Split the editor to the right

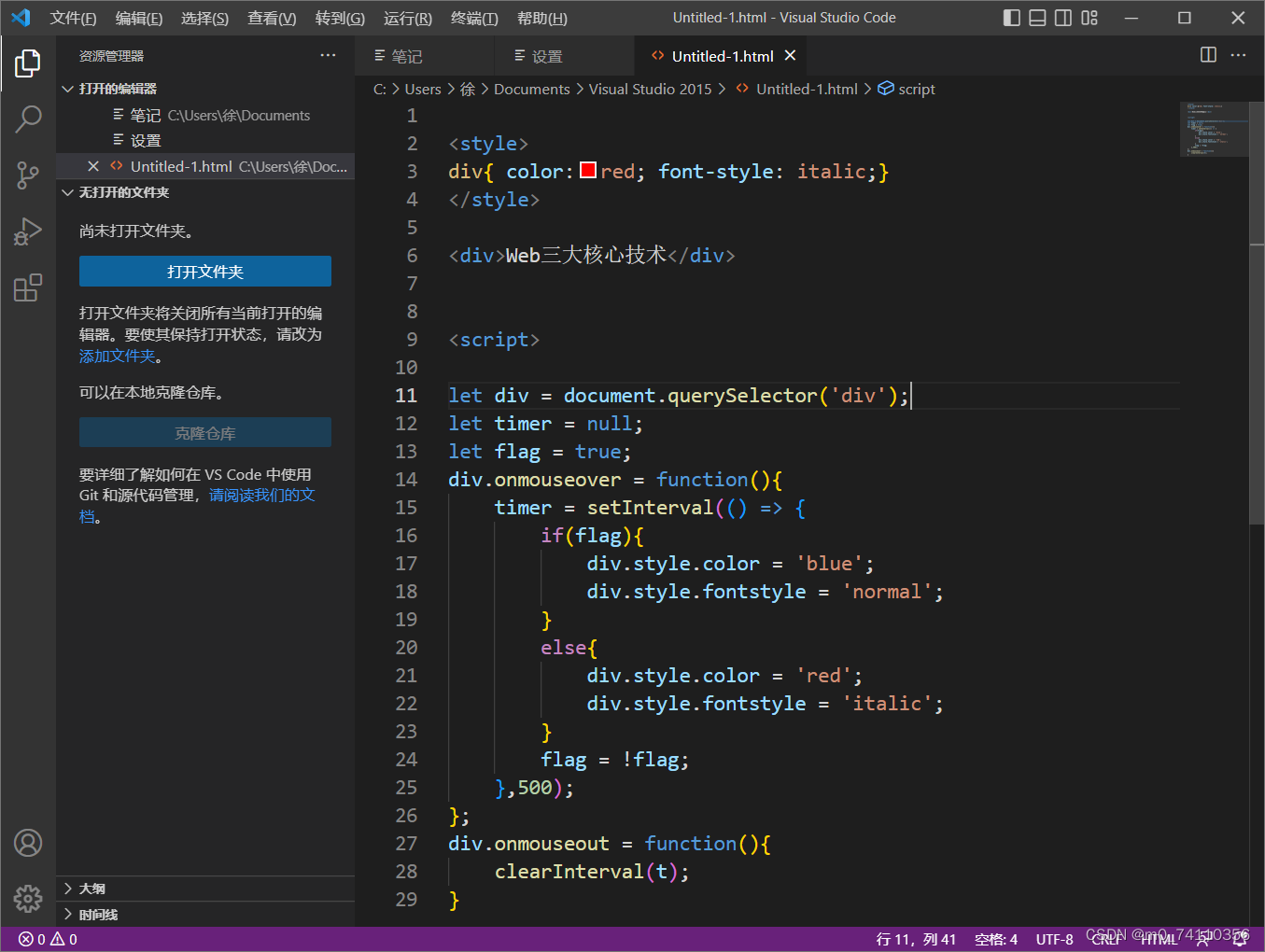click(x=1208, y=55)
